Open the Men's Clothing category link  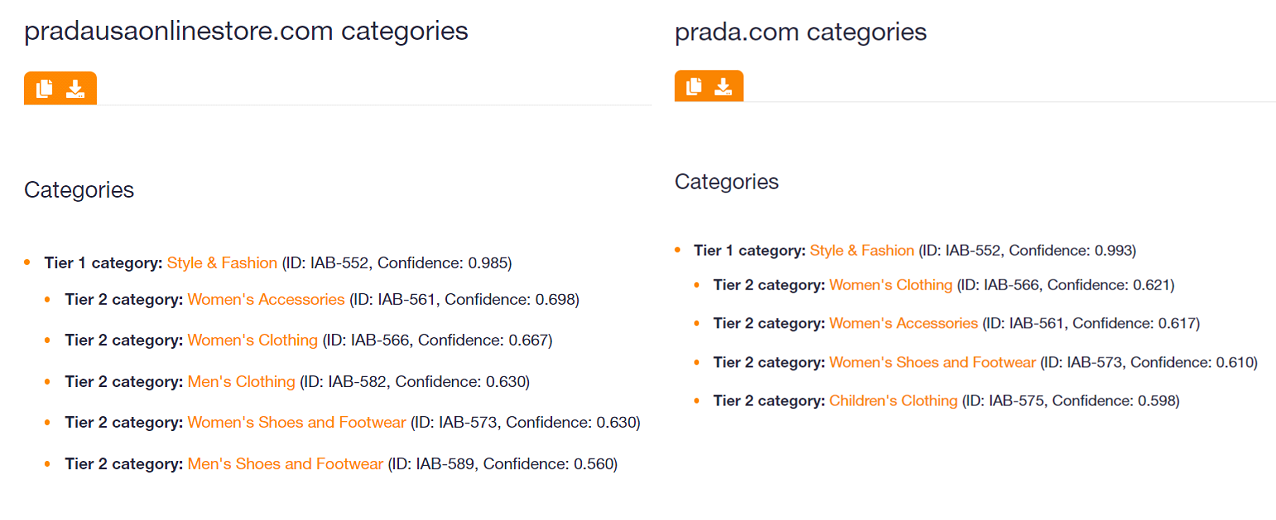241,381
